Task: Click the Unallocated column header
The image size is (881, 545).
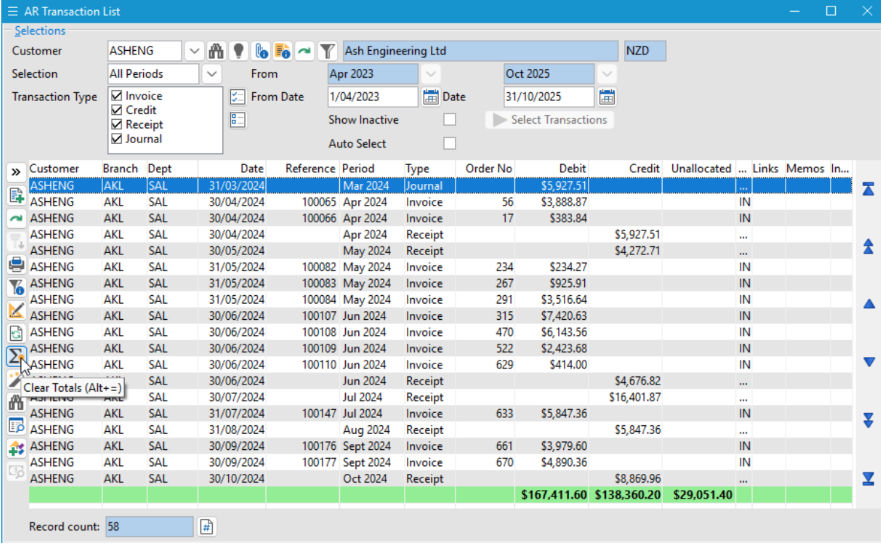Action: pos(698,169)
